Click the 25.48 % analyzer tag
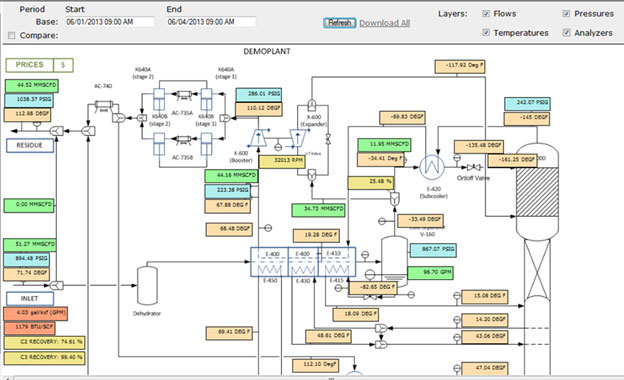 (371, 183)
